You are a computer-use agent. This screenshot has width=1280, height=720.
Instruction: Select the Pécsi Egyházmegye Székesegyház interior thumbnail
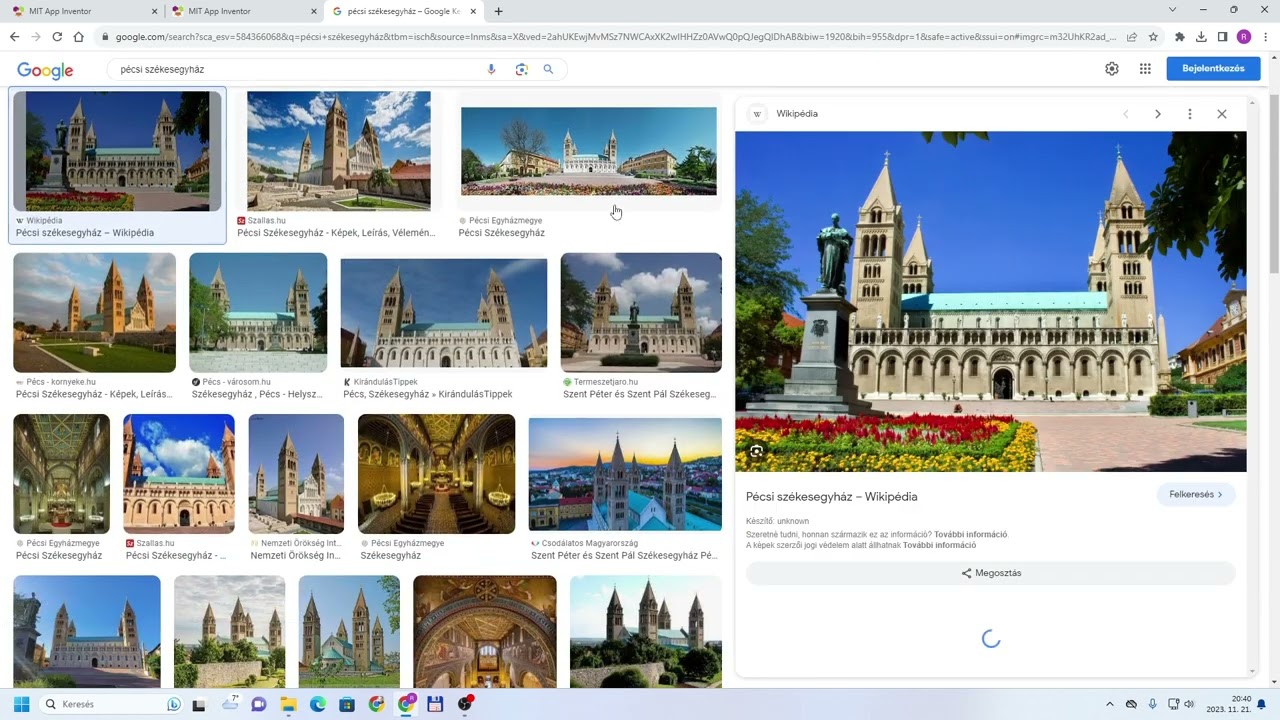click(x=436, y=474)
